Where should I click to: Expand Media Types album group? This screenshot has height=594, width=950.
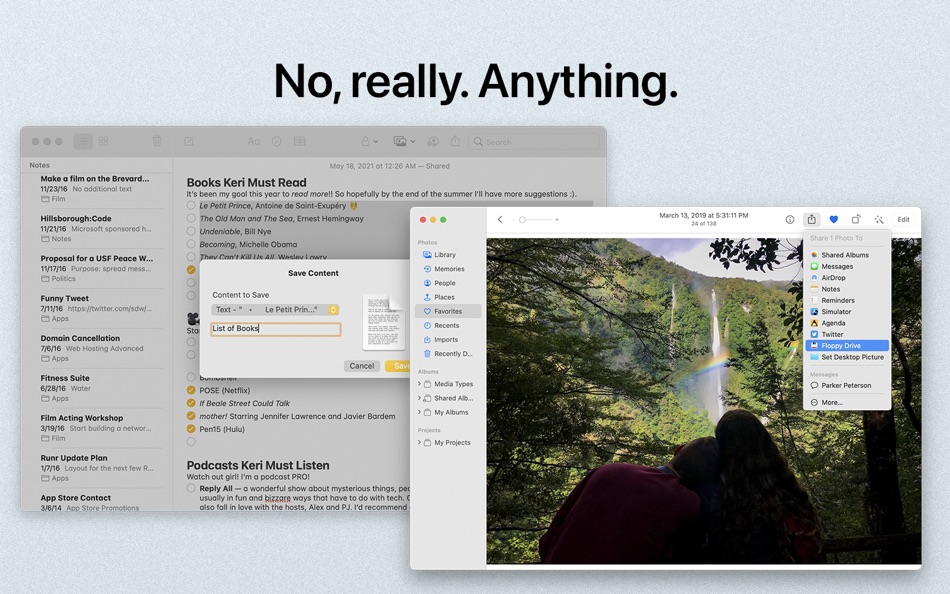[x=419, y=384]
